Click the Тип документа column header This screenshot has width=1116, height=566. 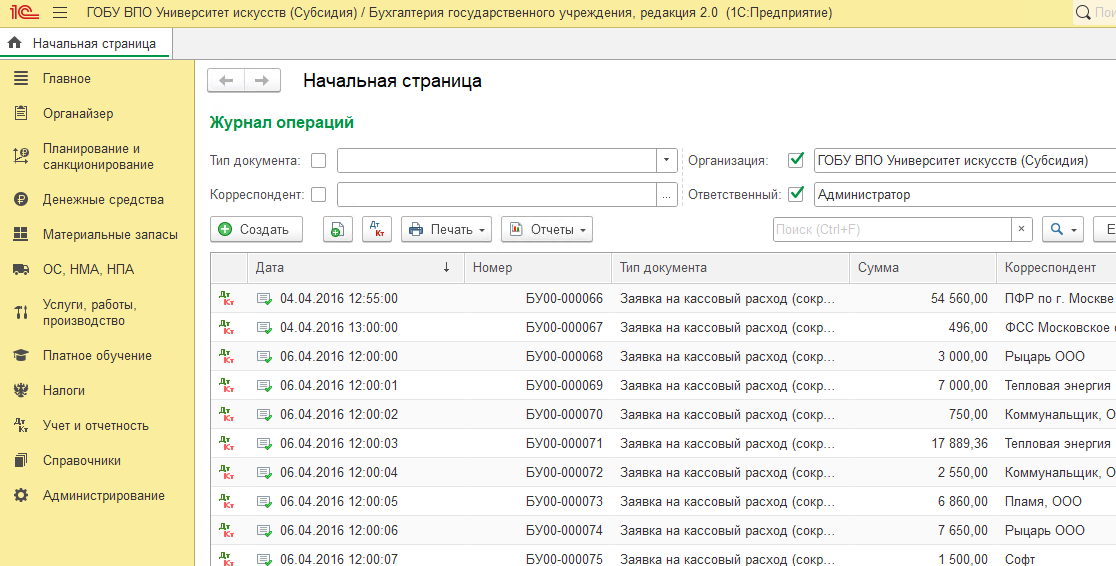tap(730, 268)
